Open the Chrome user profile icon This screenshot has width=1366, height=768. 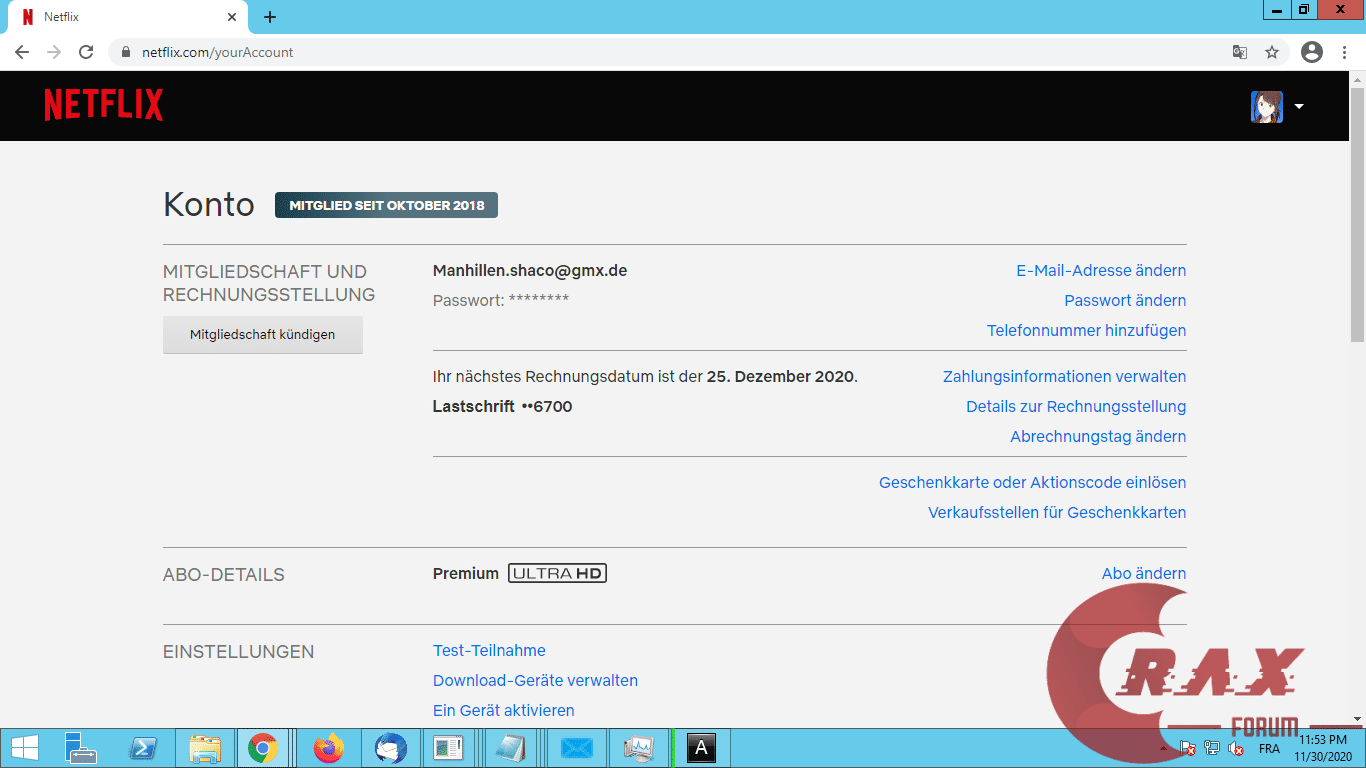[x=1312, y=52]
